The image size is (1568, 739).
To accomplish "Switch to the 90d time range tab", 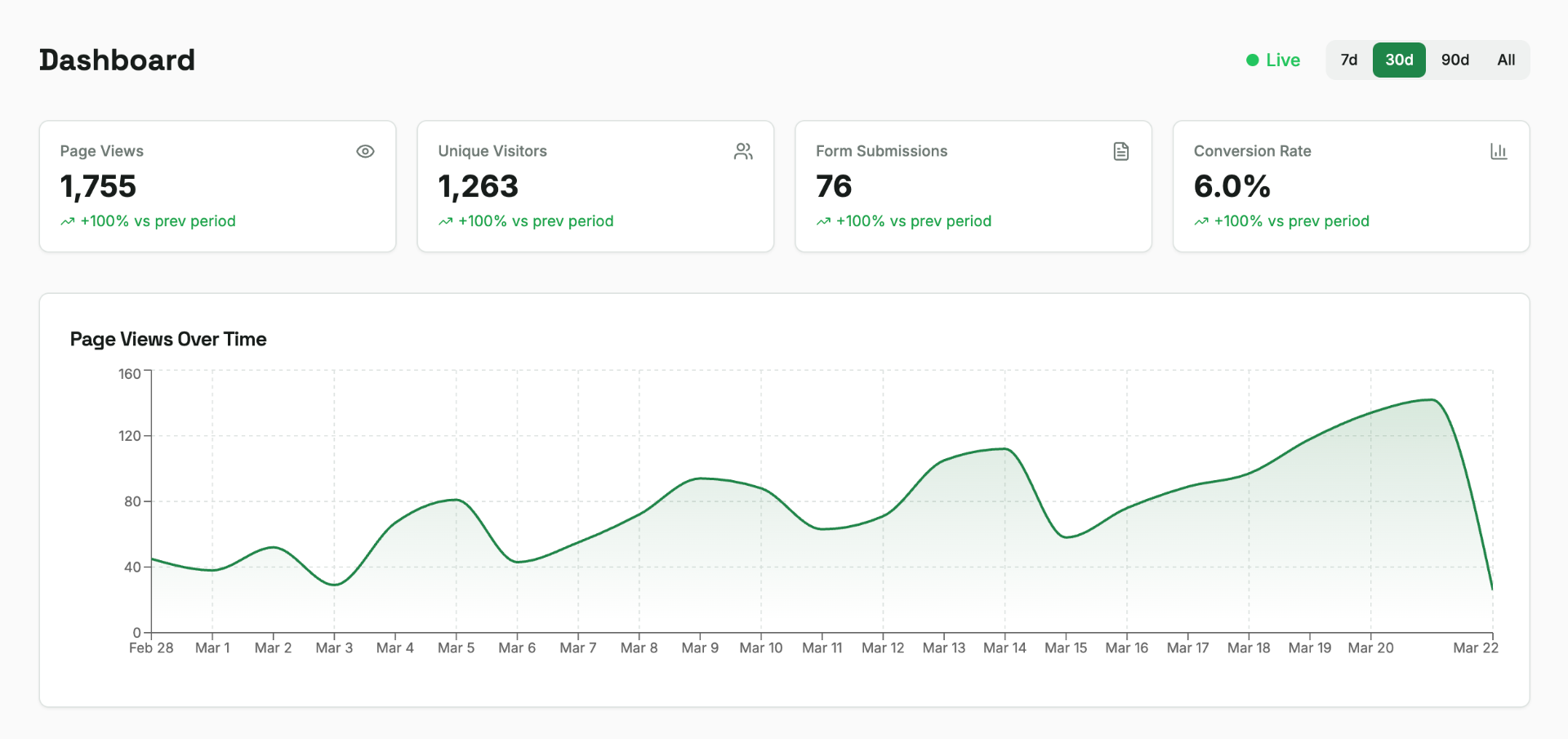I will [1454, 60].
